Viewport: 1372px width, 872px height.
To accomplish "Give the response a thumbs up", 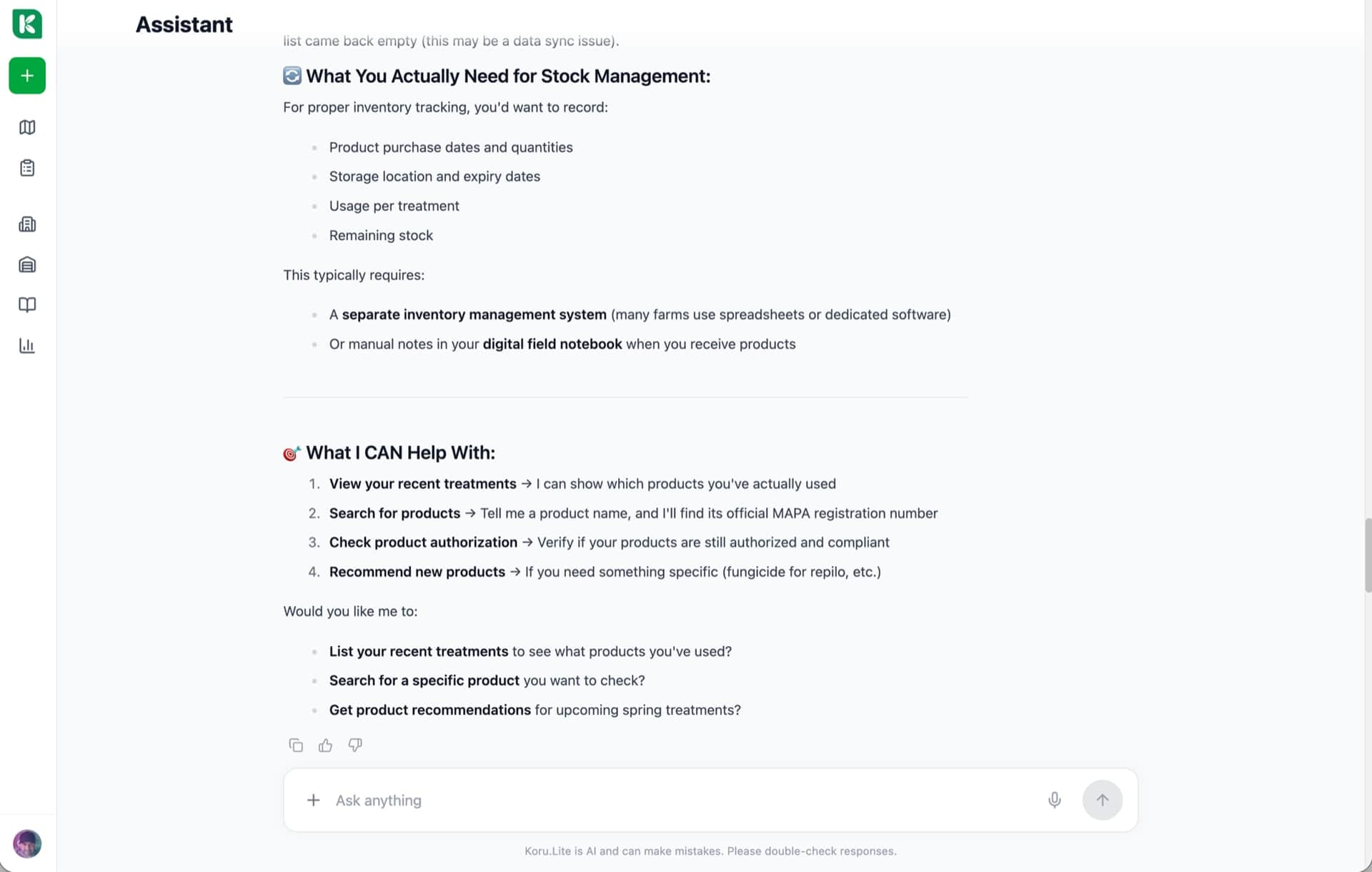I will [x=326, y=745].
